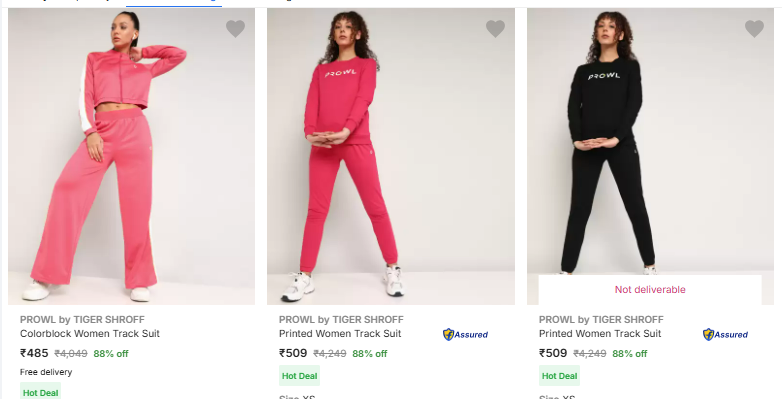The height and width of the screenshot is (399, 782).
Task: Click Hot Deal tag under black Printed Track Suit
Action: 559,376
